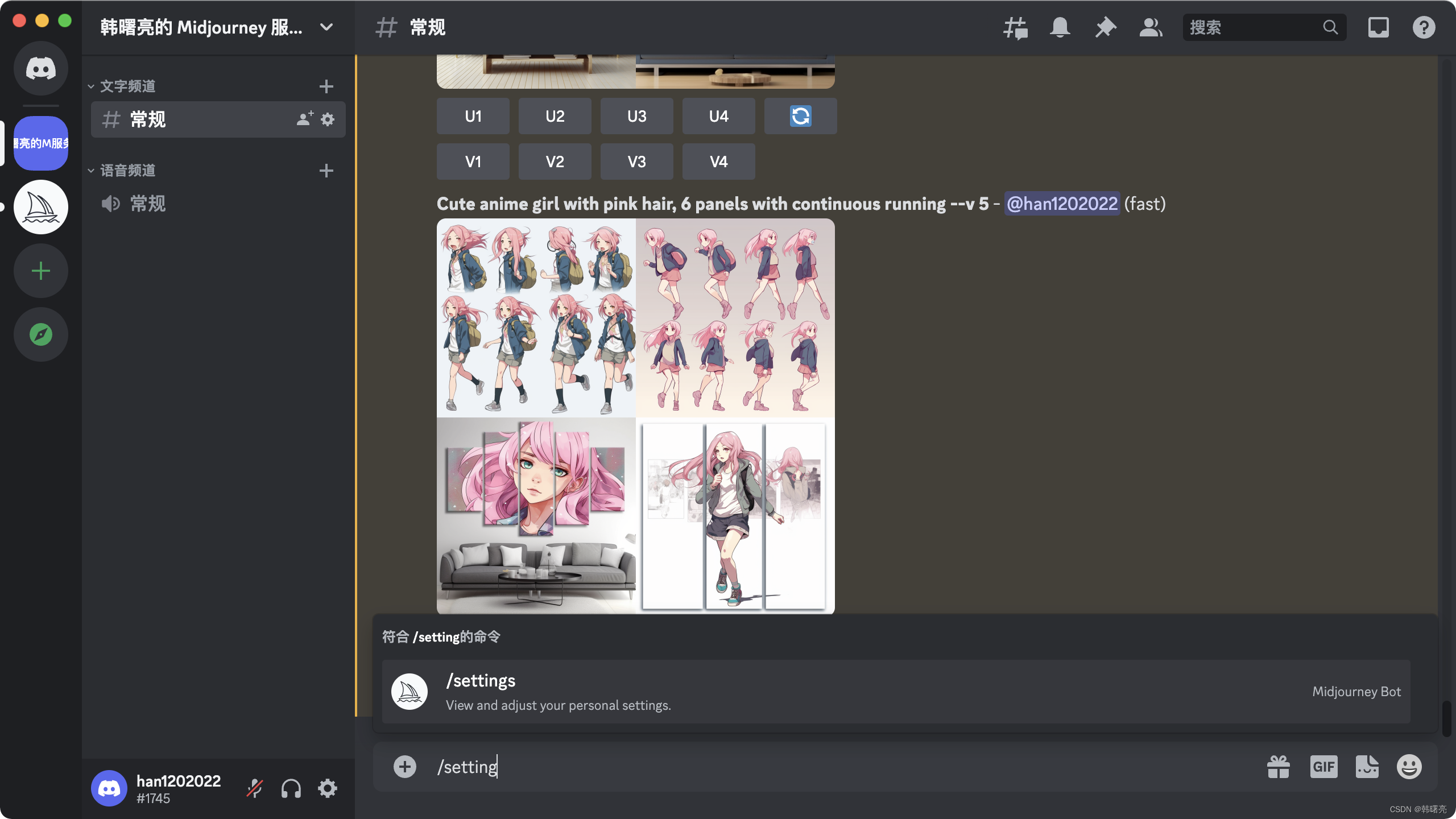Focus the message input containing /setting
The height and width of the screenshot is (819, 1456).
click(842, 767)
